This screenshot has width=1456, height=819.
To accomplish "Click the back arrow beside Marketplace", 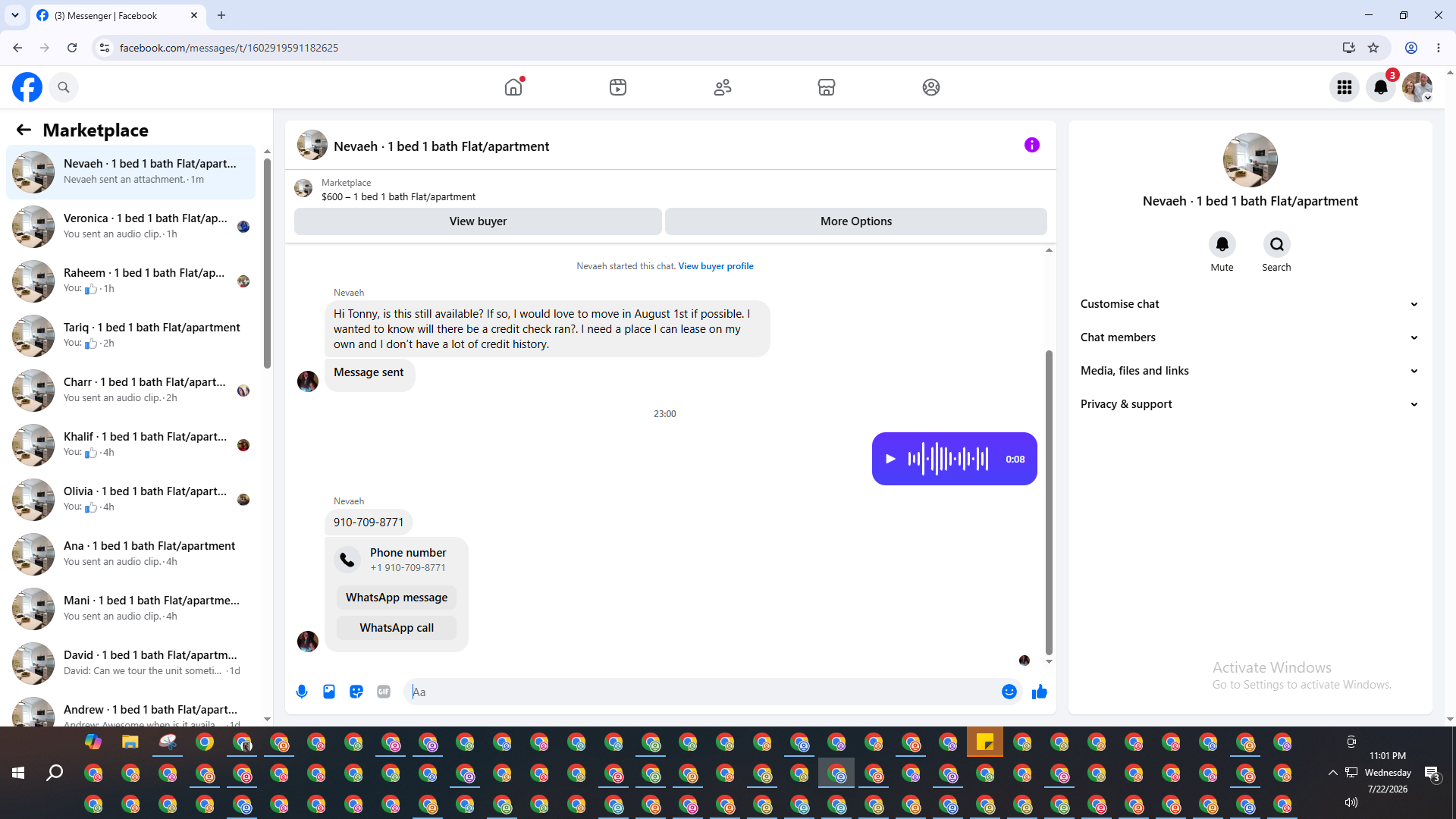I will 24,130.
